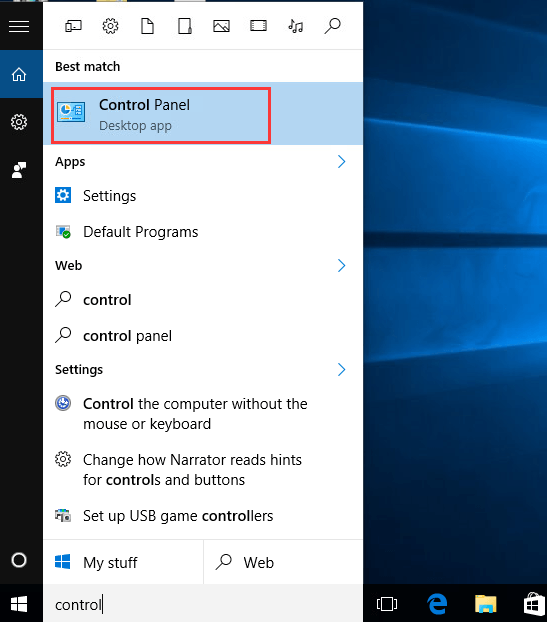547x622 pixels.
Task: Open File Explorer from taskbar
Action: [x=486, y=604]
